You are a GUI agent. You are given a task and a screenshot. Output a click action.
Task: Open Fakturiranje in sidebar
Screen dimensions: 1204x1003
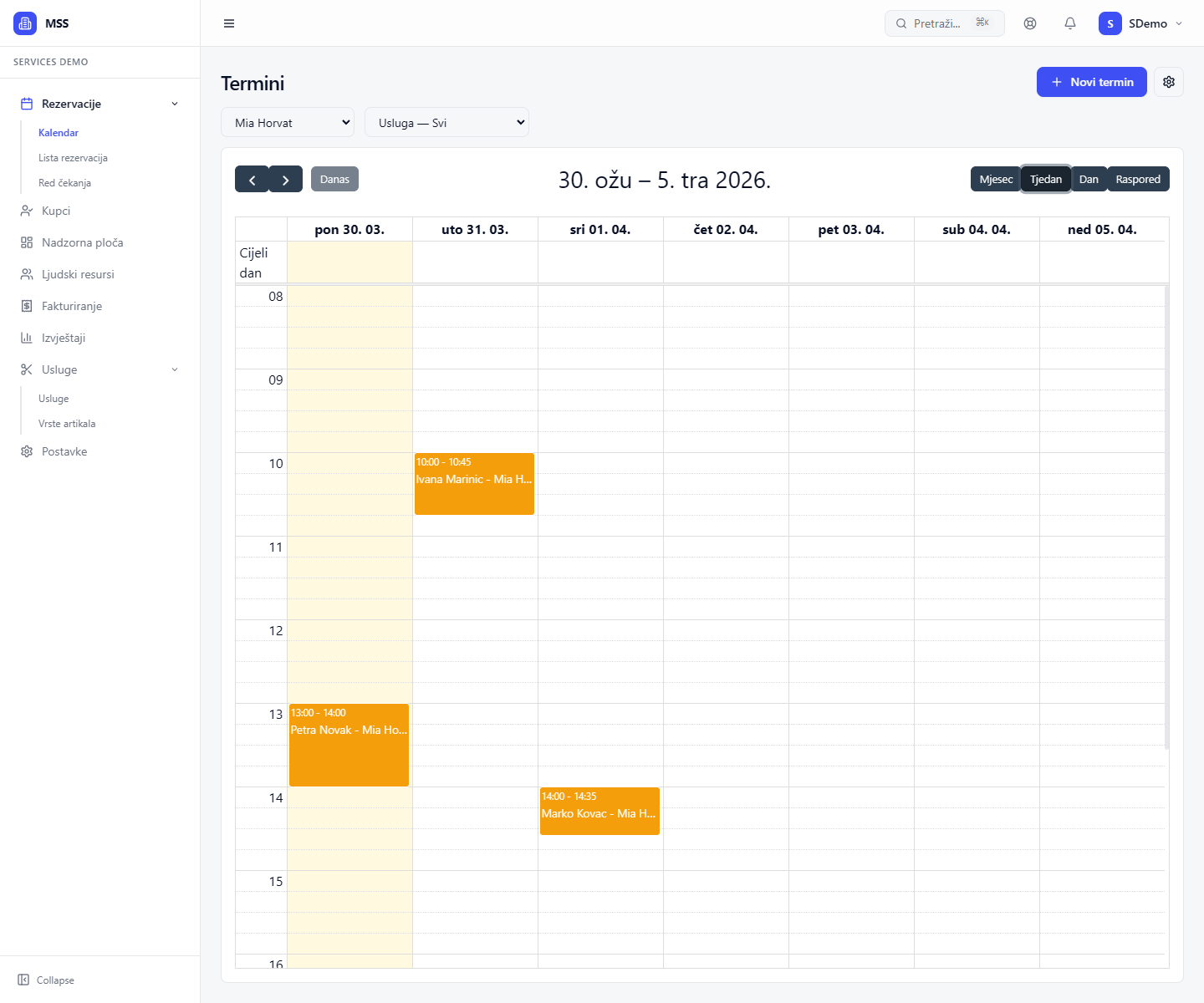(72, 306)
